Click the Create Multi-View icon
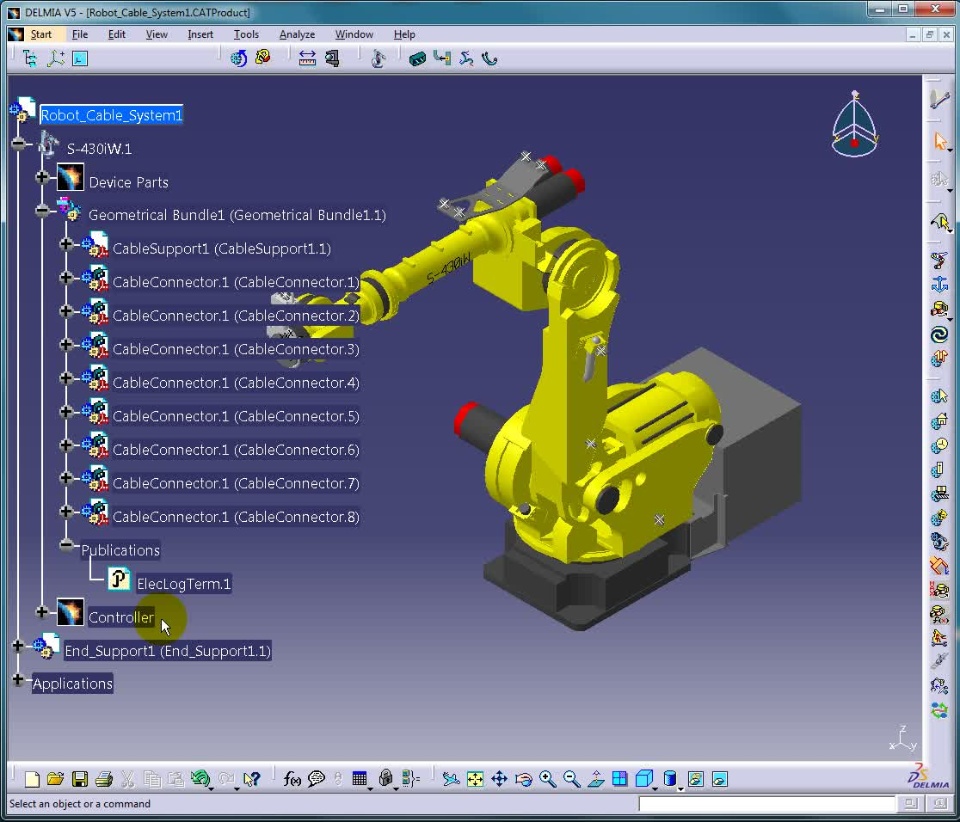This screenshot has height=822, width=960. pyautogui.click(x=620, y=779)
